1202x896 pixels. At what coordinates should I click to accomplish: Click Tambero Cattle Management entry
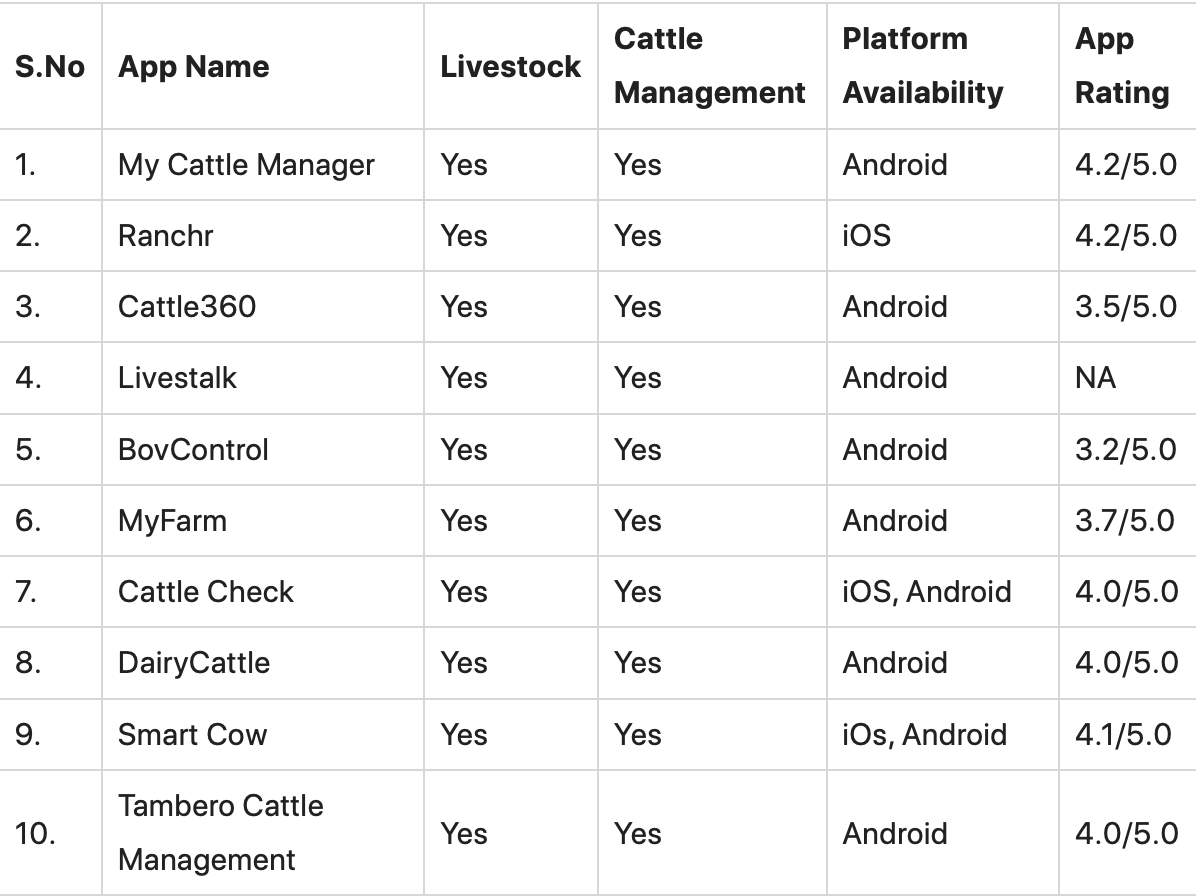[x=220, y=833]
